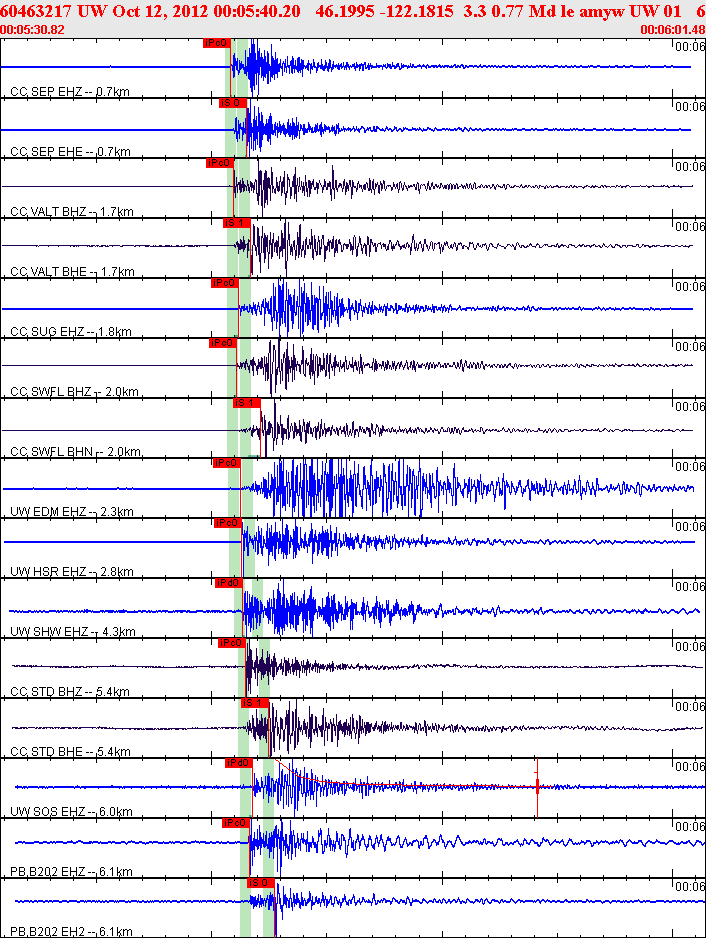
Task: Click the iS 1 pick flag on CC SWFL BHN
Action: coord(247,403)
